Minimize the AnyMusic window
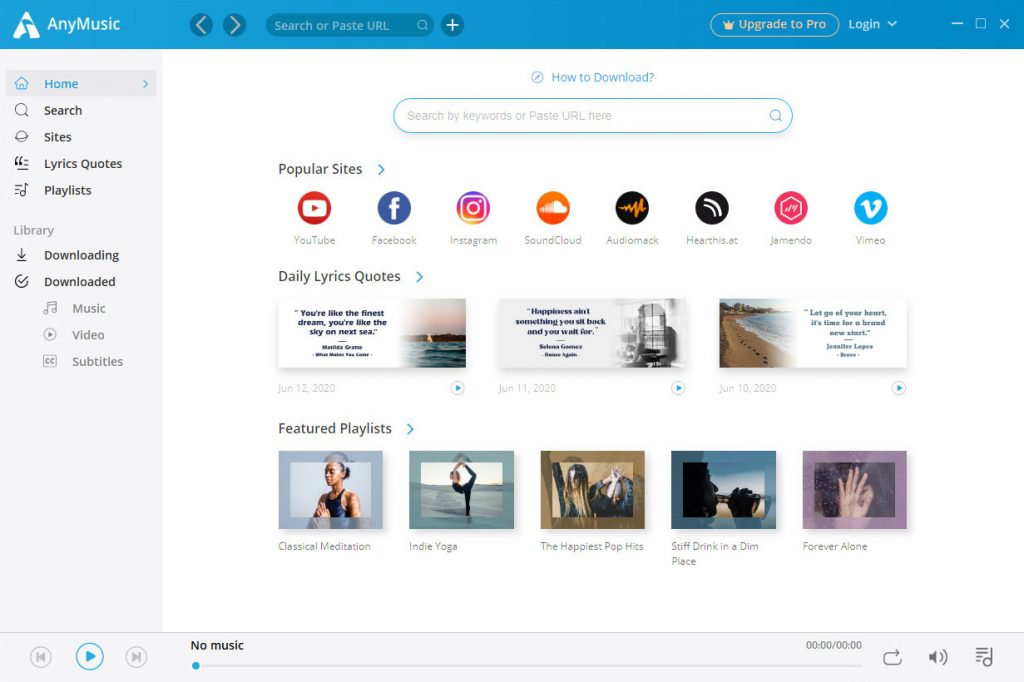Image resolution: width=1024 pixels, height=682 pixels. [957, 24]
